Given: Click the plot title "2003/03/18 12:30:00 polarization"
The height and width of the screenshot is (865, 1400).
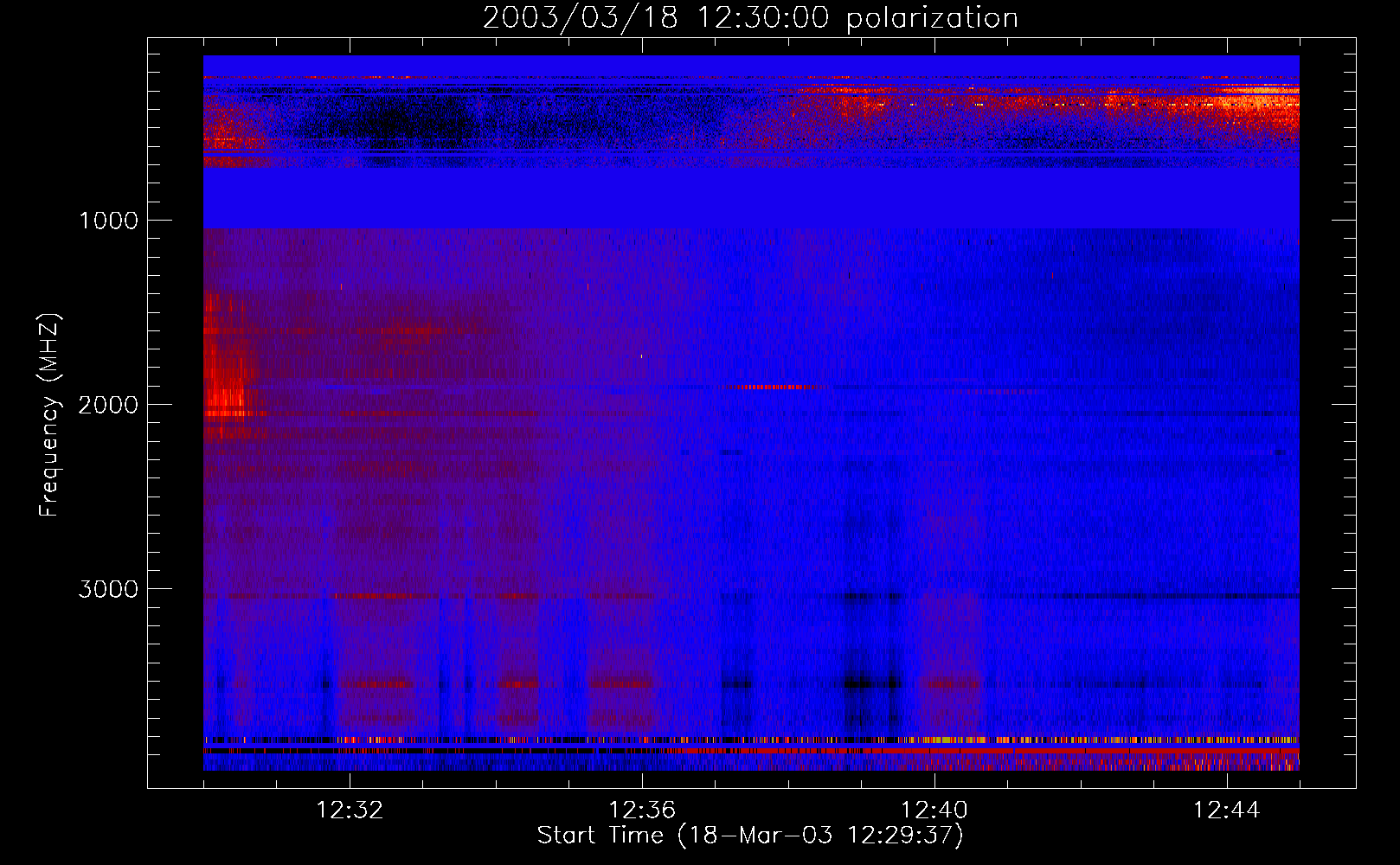Looking at the screenshot, I should click(750, 18).
